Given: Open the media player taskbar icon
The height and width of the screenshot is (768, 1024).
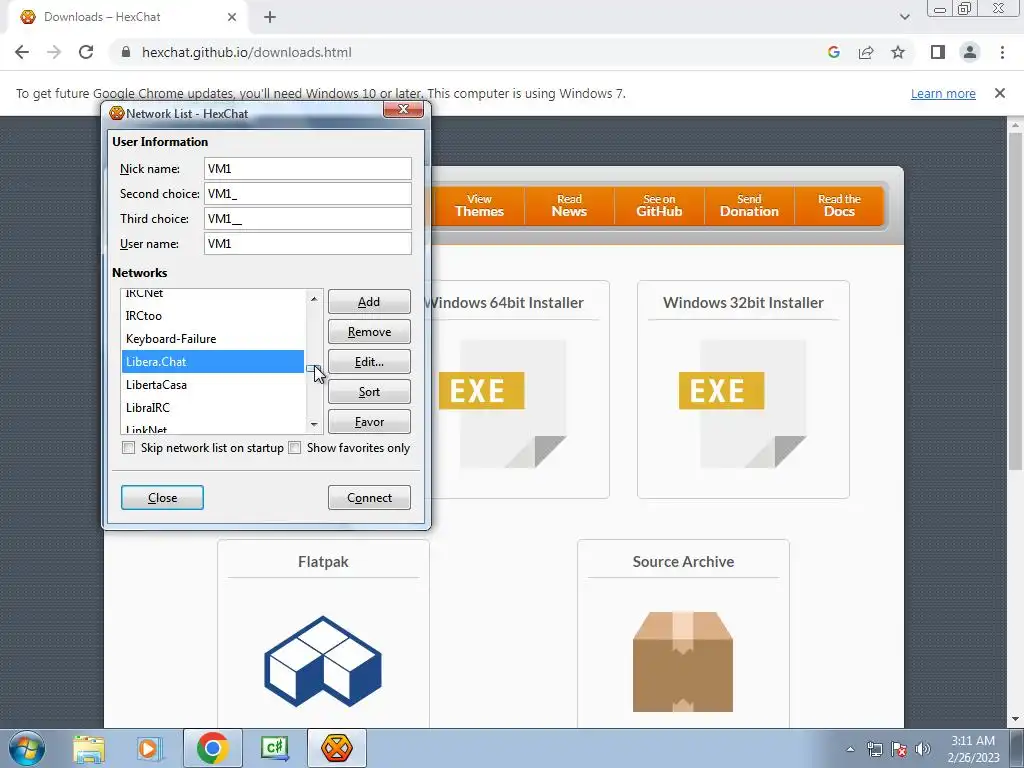Looking at the screenshot, I should click(150, 748).
